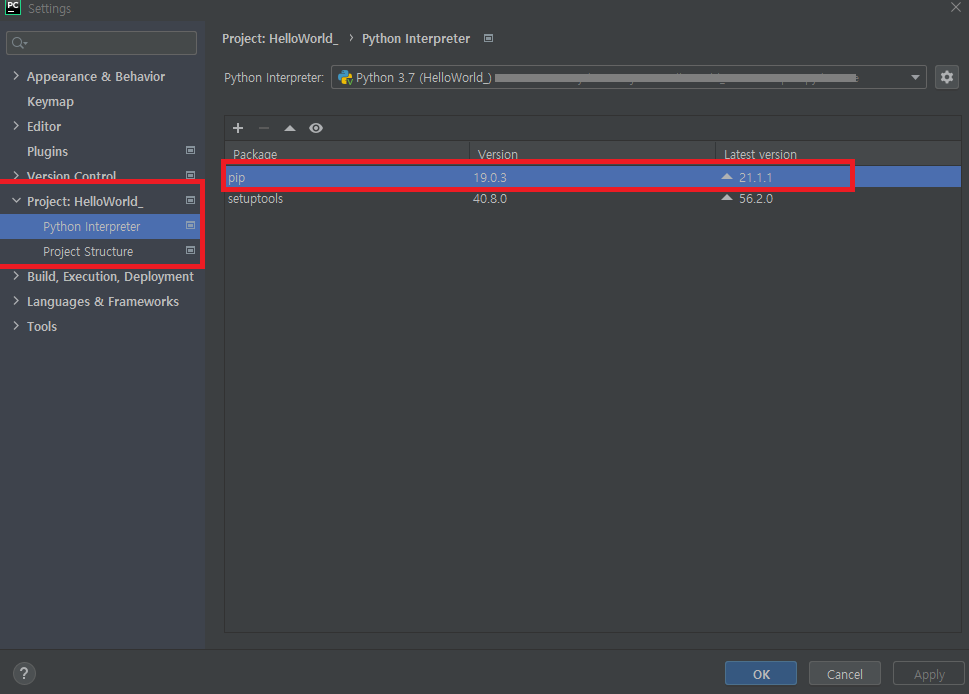Click the PyCharm logo icon in title bar
Screen dimensions: 969x694
click(12, 7)
